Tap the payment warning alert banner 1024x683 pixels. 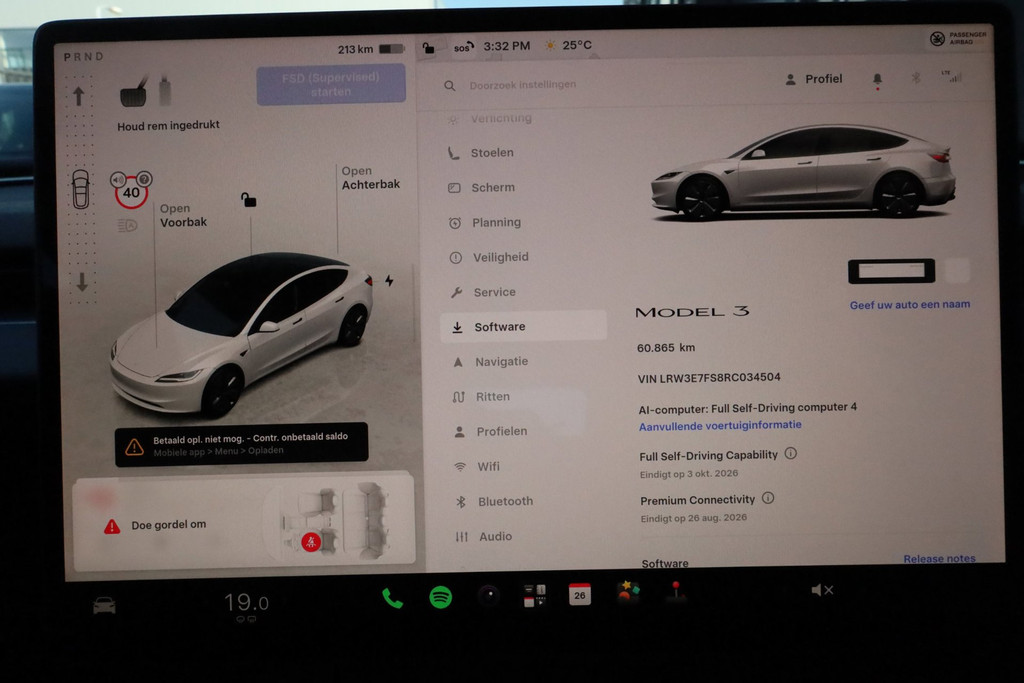click(242, 444)
